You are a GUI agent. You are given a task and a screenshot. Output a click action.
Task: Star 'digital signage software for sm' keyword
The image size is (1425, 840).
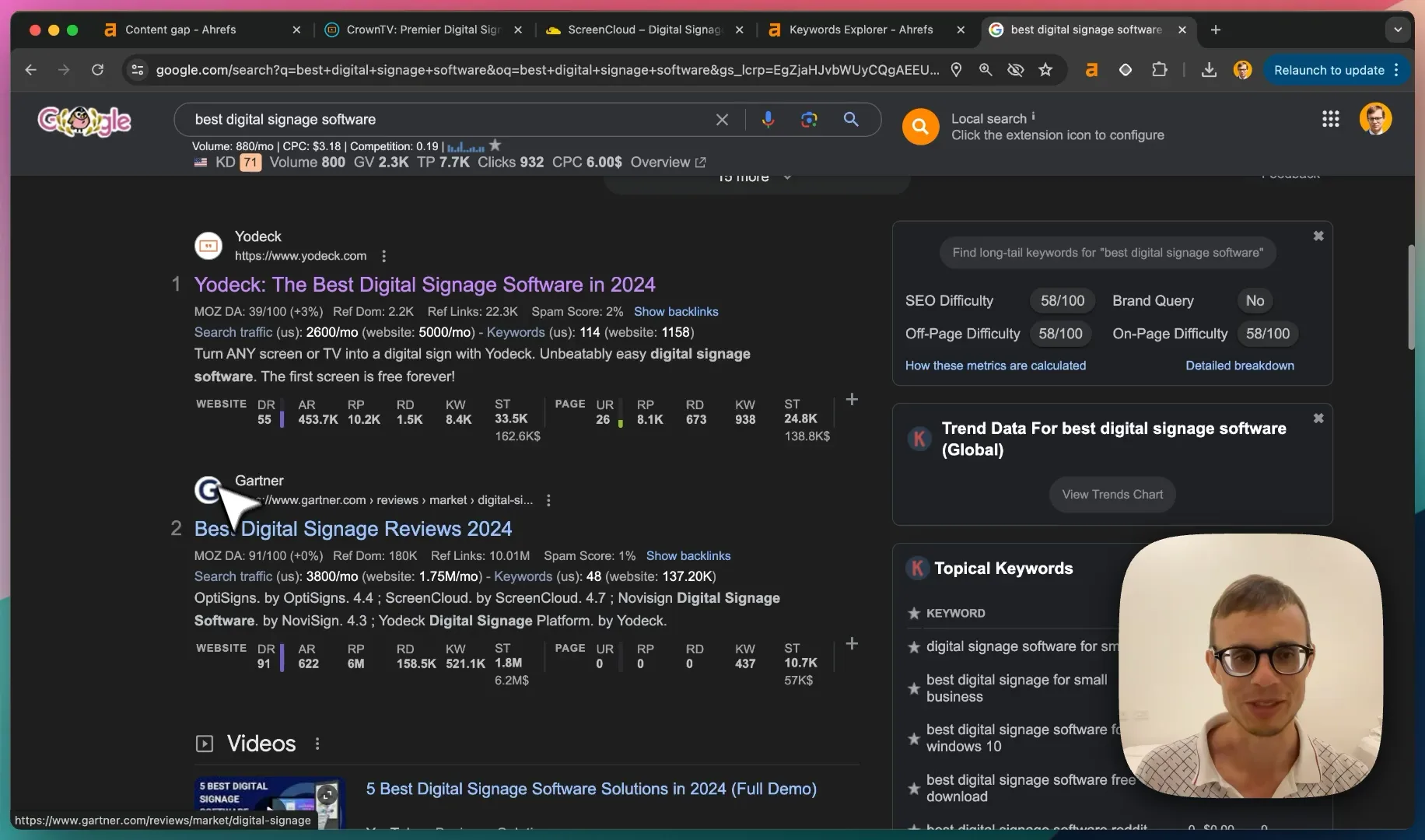coord(914,647)
